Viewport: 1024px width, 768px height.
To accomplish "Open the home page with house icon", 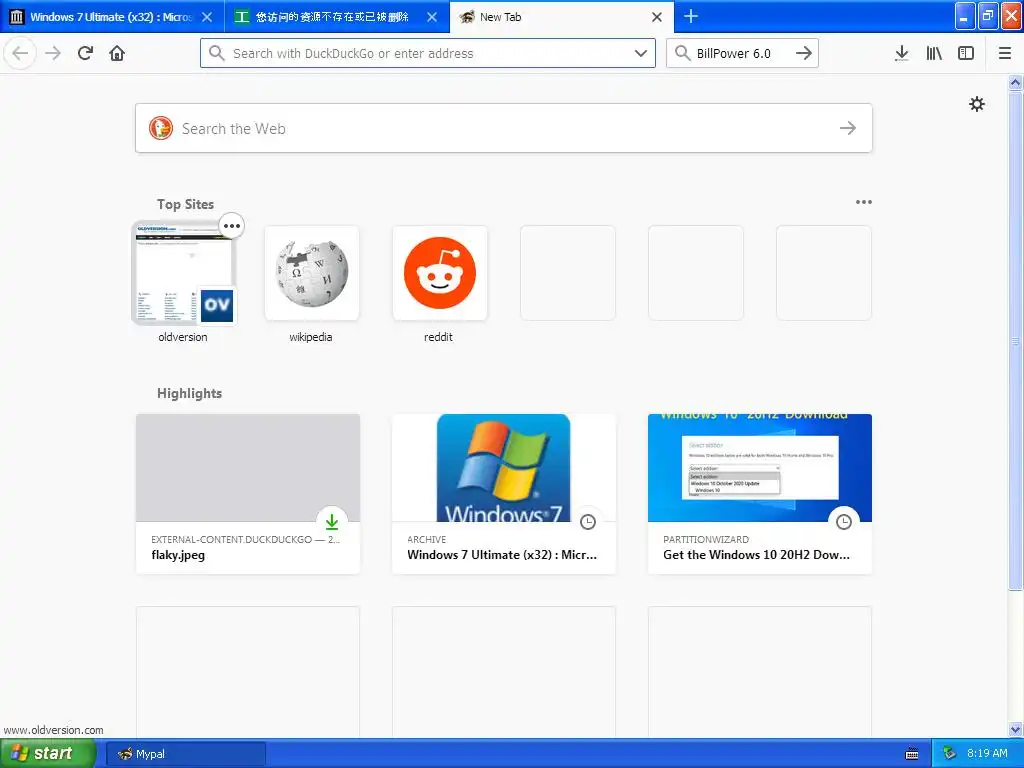I will pyautogui.click(x=117, y=53).
